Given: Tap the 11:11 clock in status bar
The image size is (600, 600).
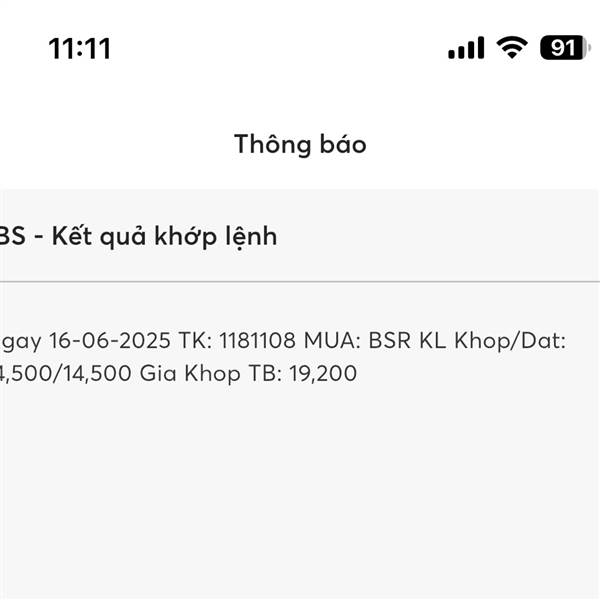Looking at the screenshot, I should (x=80, y=49).
